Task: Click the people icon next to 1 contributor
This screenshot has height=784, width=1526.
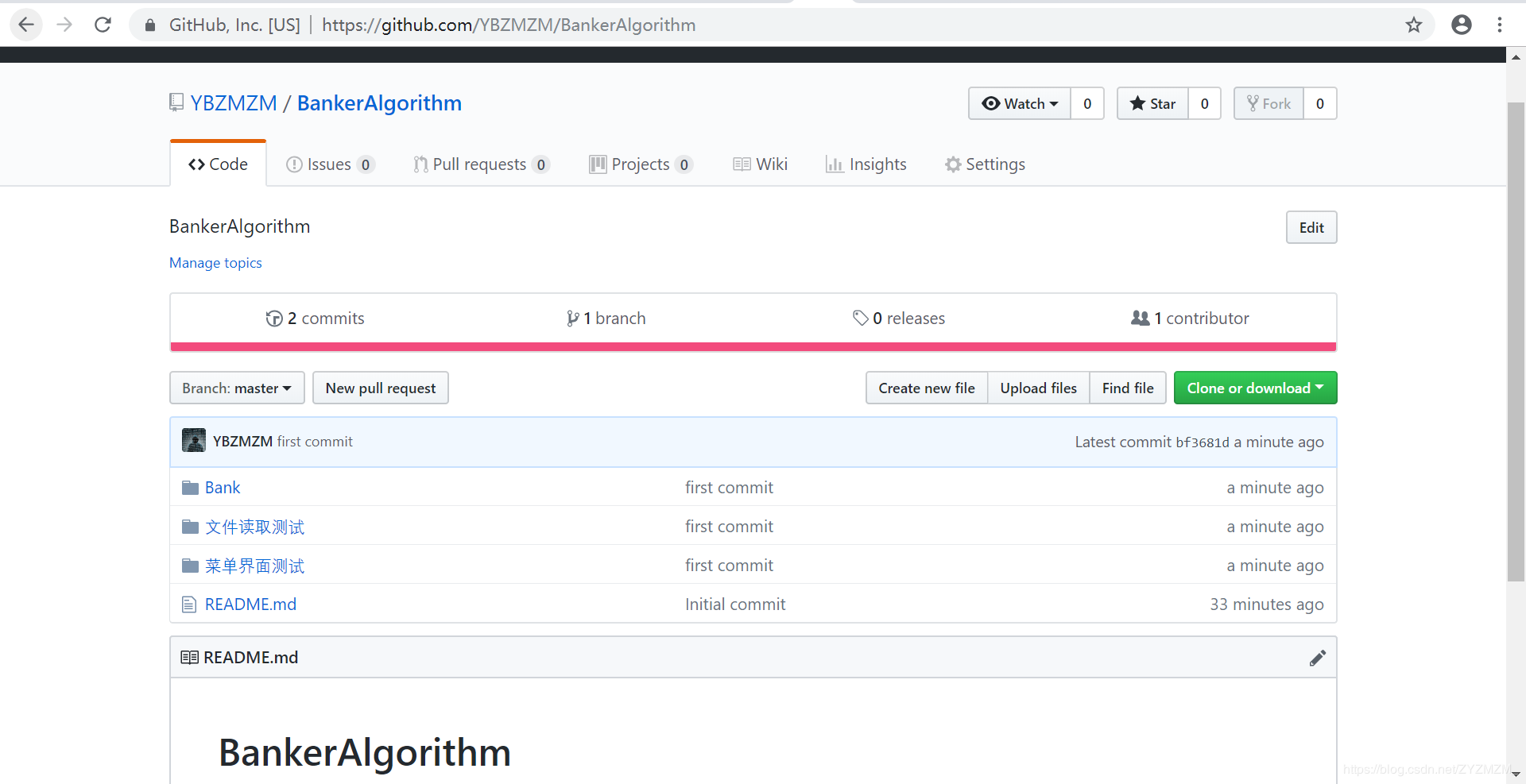Action: (x=1140, y=318)
